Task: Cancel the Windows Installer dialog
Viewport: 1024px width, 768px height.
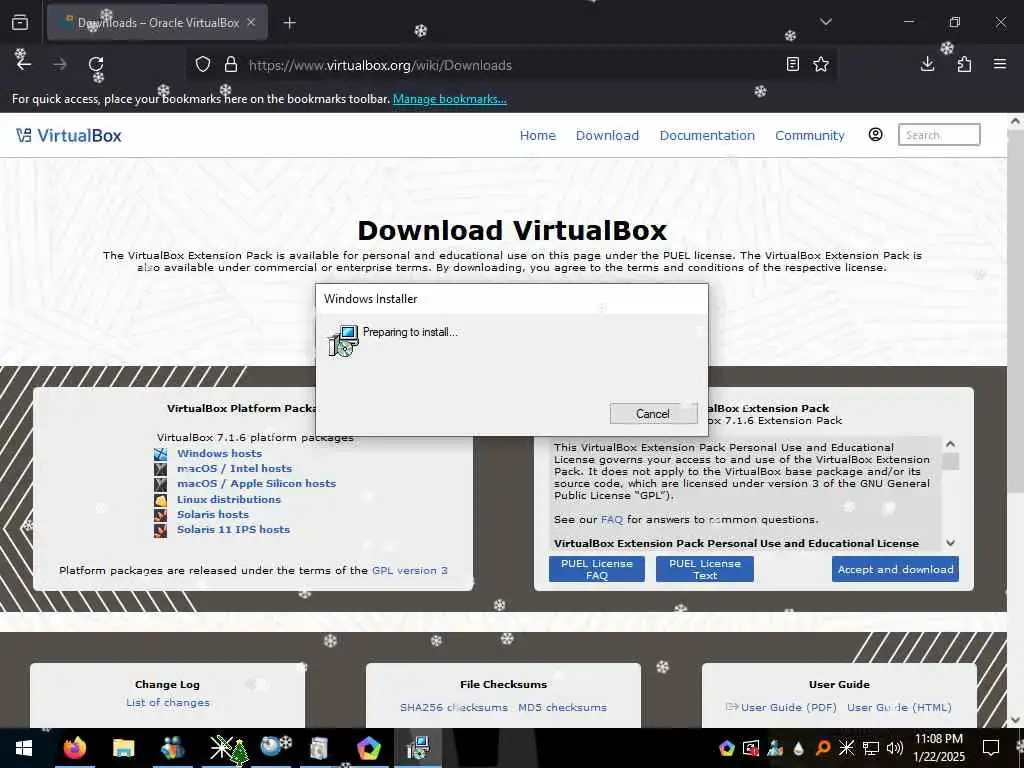Action: (x=653, y=413)
